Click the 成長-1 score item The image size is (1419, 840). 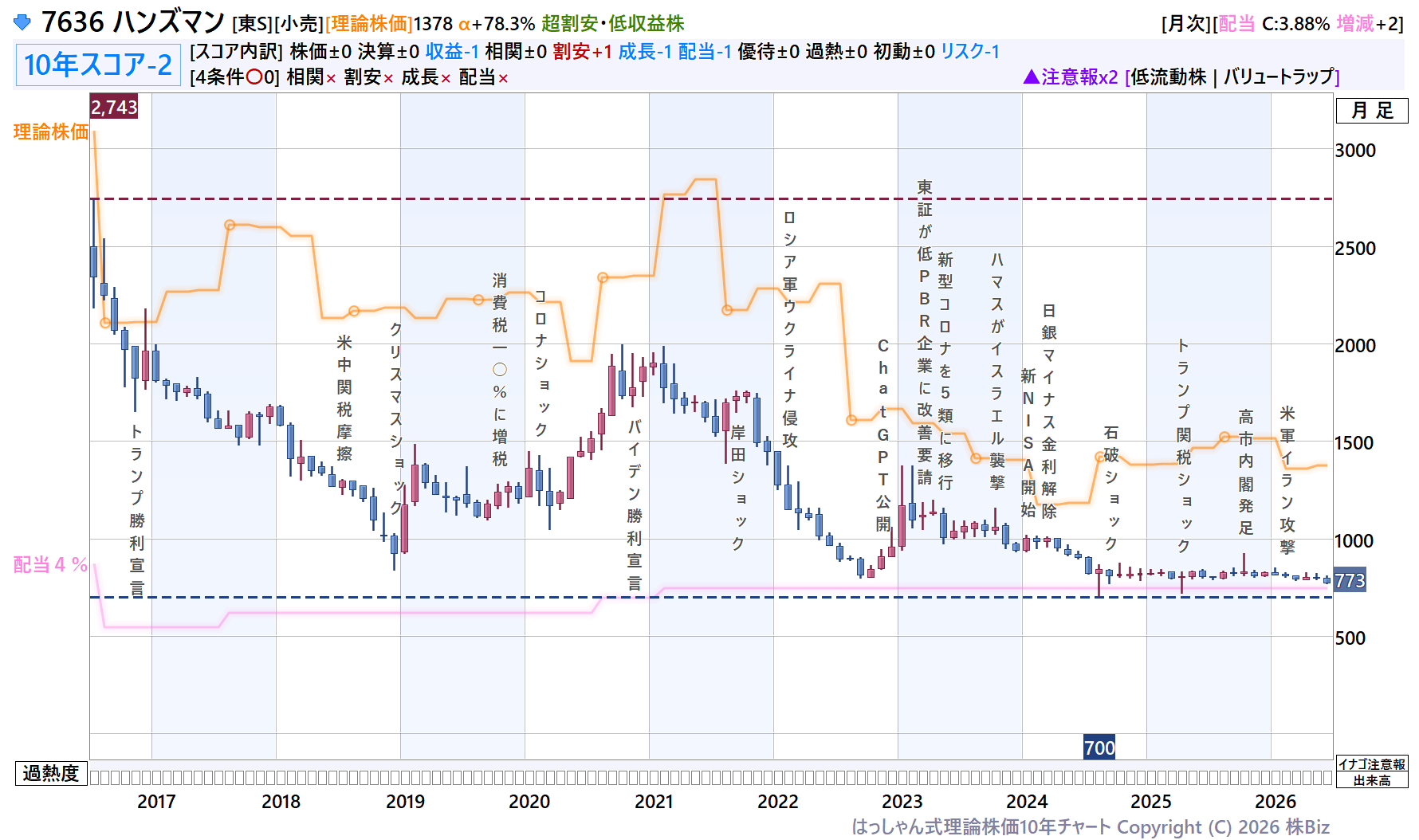[645, 52]
